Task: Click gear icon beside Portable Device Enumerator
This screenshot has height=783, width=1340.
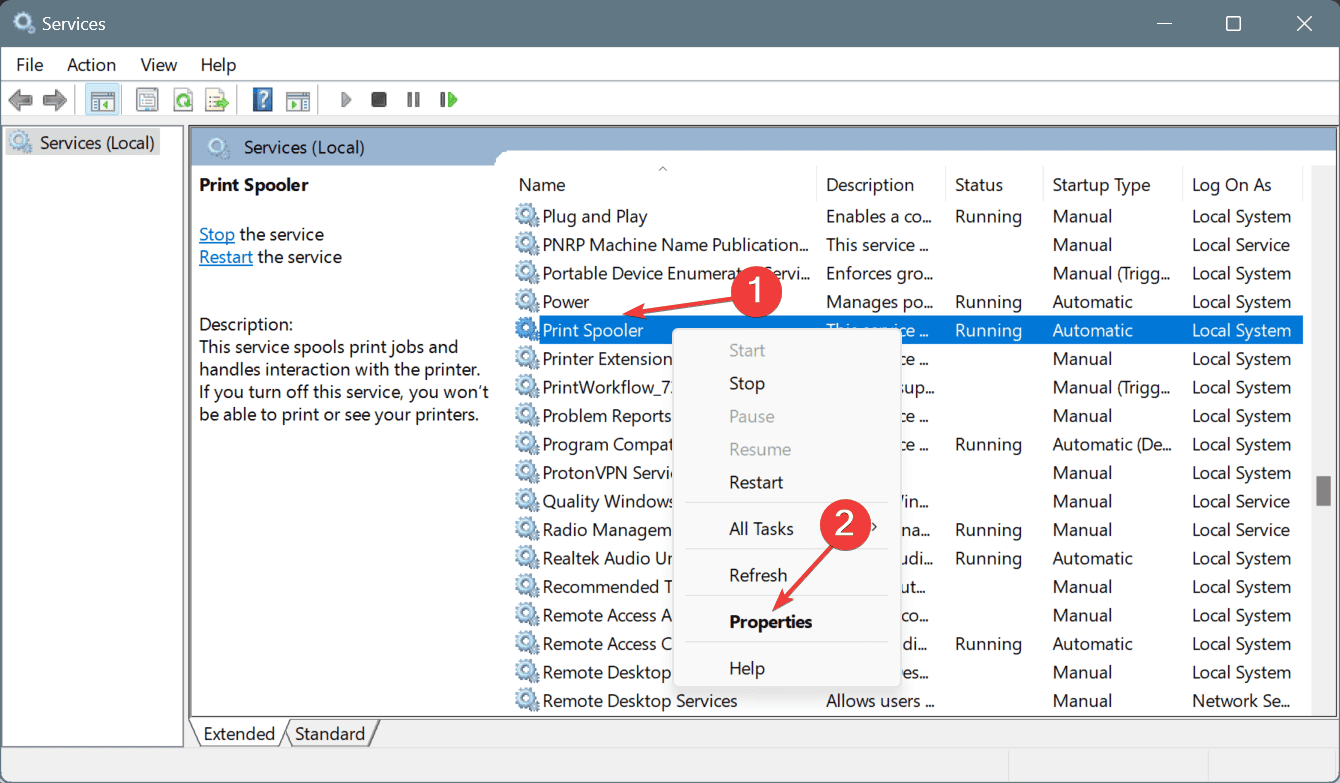Action: (x=526, y=273)
